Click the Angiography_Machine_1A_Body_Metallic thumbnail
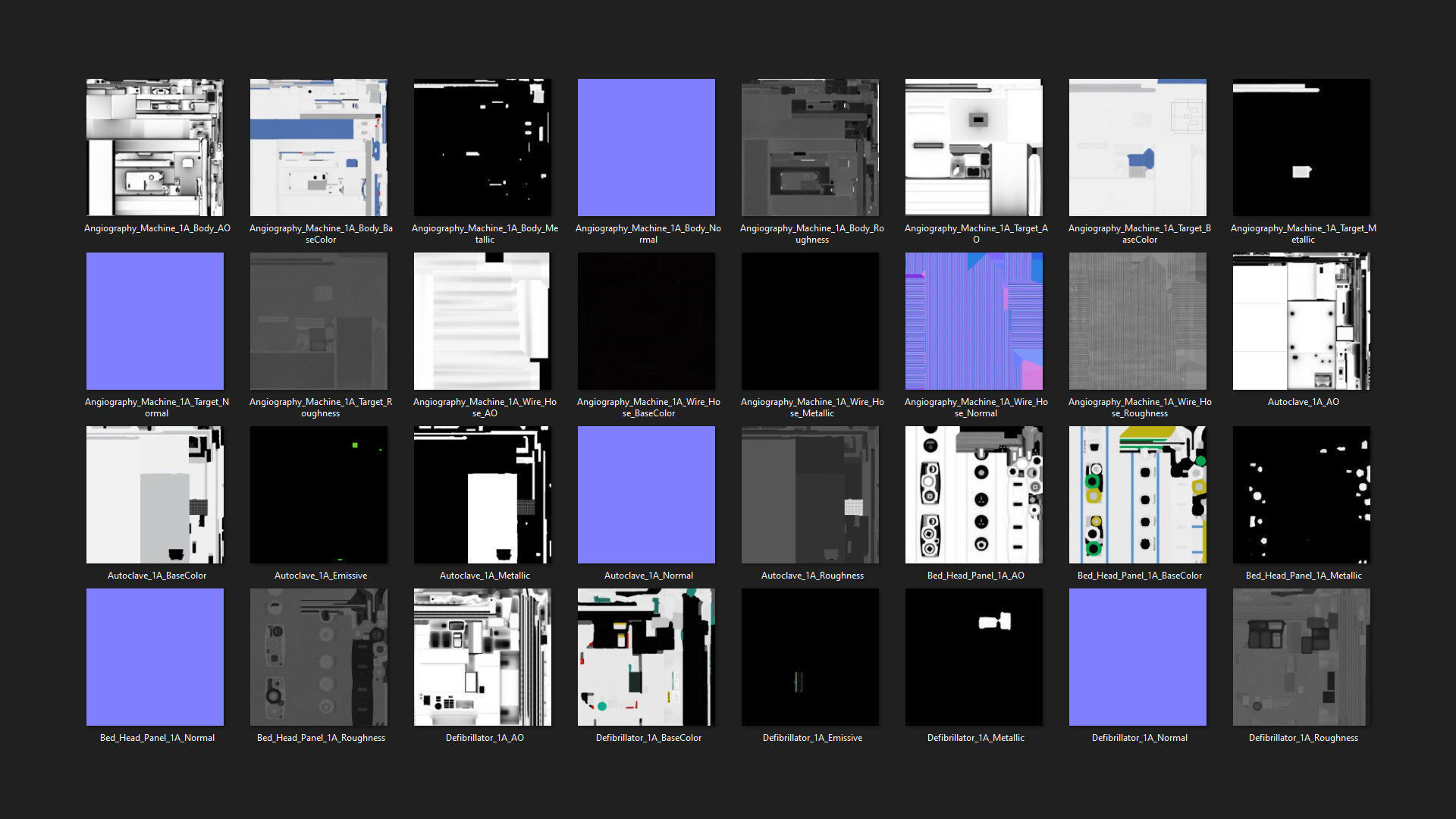 (x=482, y=147)
